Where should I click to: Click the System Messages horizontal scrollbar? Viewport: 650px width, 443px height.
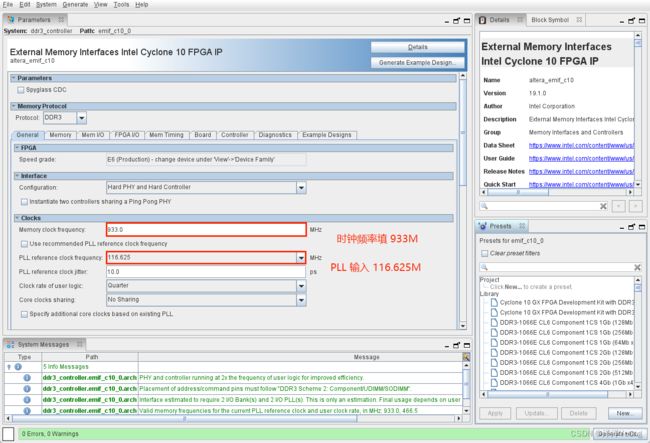(x=184, y=419)
